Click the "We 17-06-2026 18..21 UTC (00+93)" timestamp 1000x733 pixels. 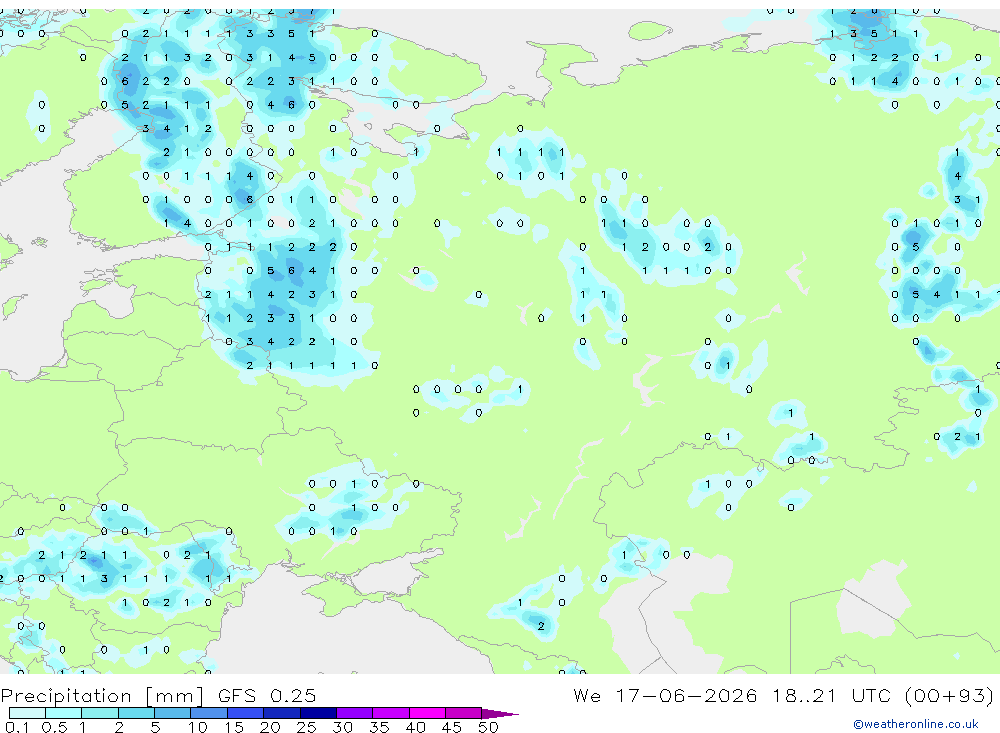pyautogui.click(x=783, y=695)
